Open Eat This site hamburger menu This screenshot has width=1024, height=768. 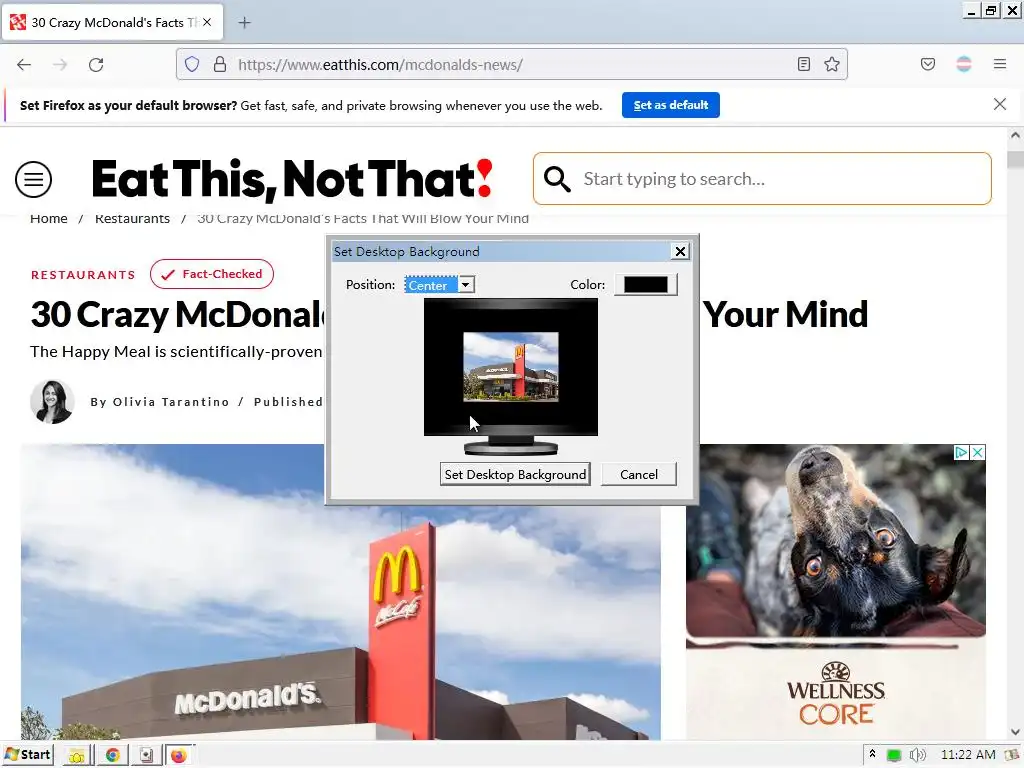point(33,180)
